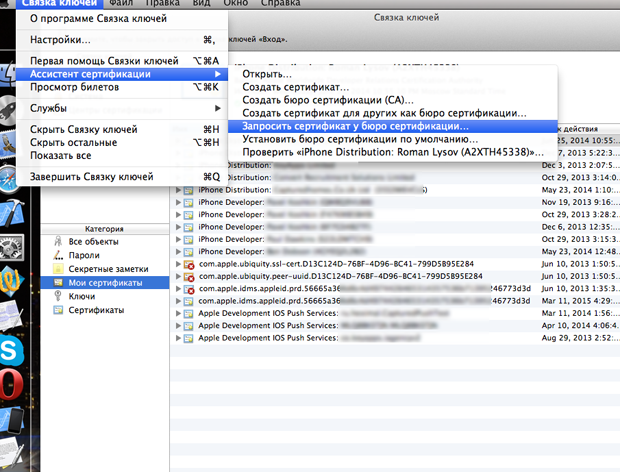Screen dimensions: 620x472
Task: Expand the iPhone Developer row dated Dec 6, 2013
Action: pos(178,227)
